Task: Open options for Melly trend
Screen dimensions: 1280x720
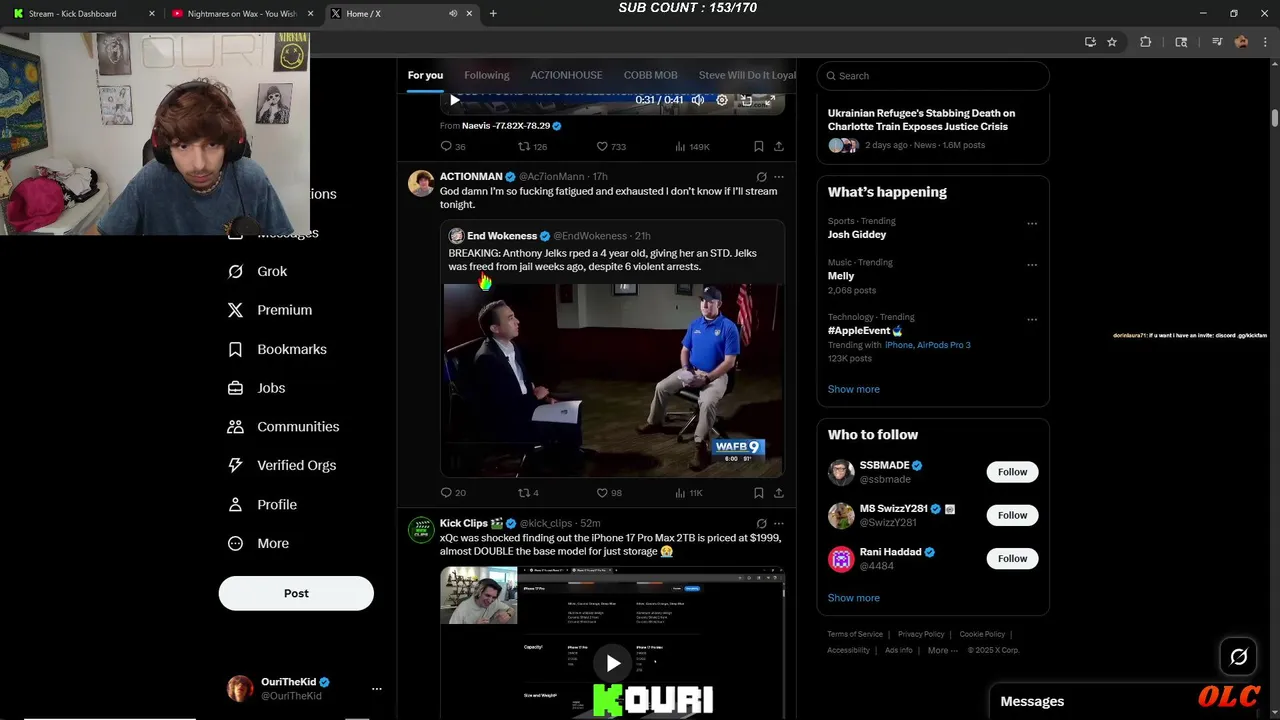Action: click(x=1032, y=265)
